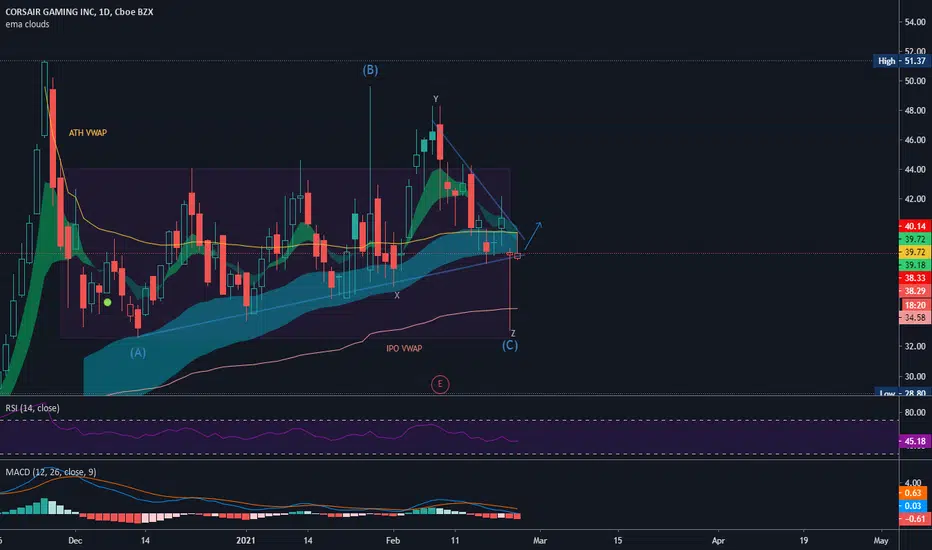This screenshot has width=932, height=550.
Task: Click the 'IPO VWAP' annotation
Action: coord(404,348)
